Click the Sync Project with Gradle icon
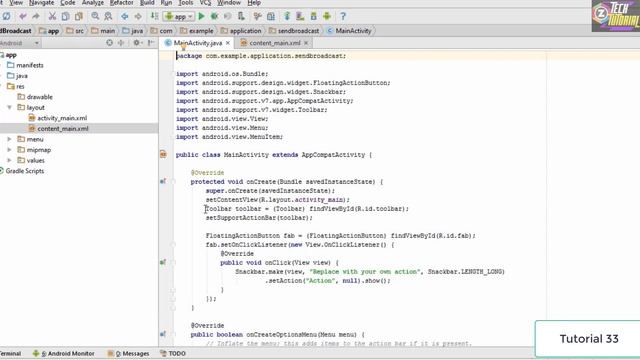Screen dimensions: 640x360 click(x=287, y=16)
